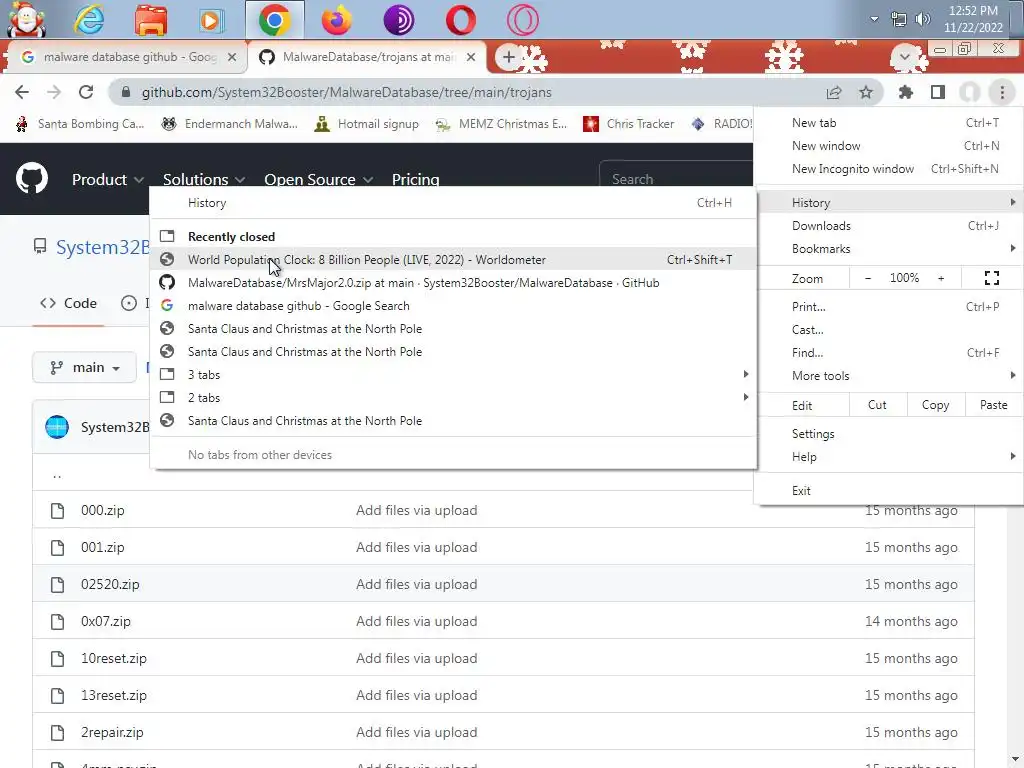Open the Extensions puzzle icon
This screenshot has width=1024, height=768.
point(905,92)
